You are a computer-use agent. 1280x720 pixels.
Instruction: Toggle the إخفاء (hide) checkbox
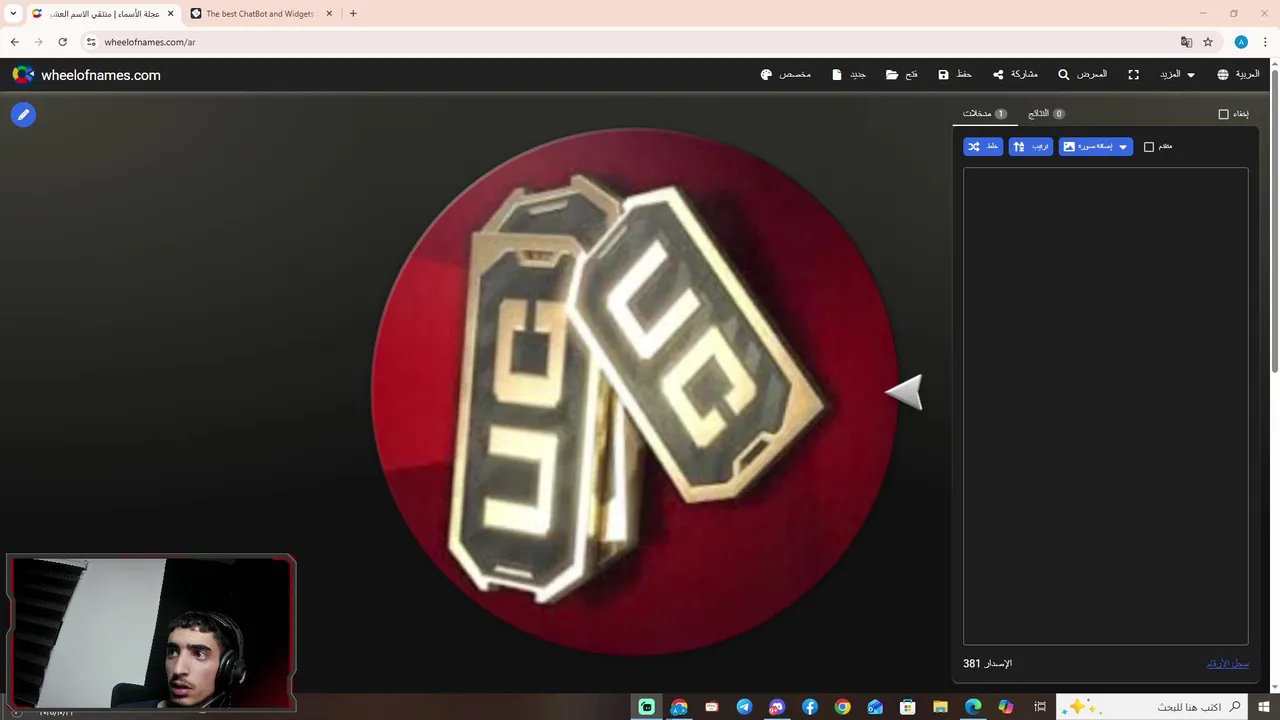(x=1223, y=114)
